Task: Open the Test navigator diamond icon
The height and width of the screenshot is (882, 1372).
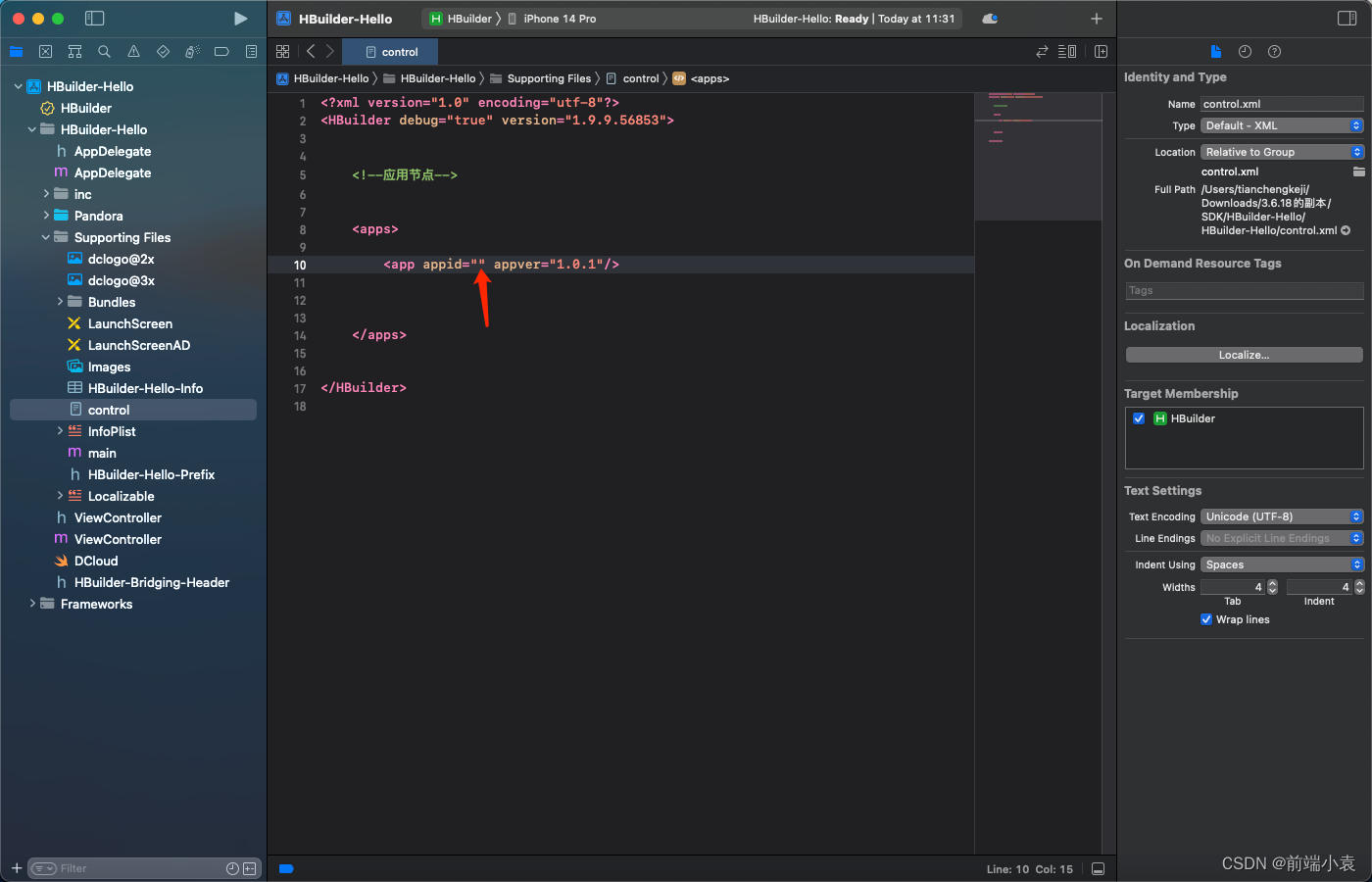Action: tap(163, 52)
